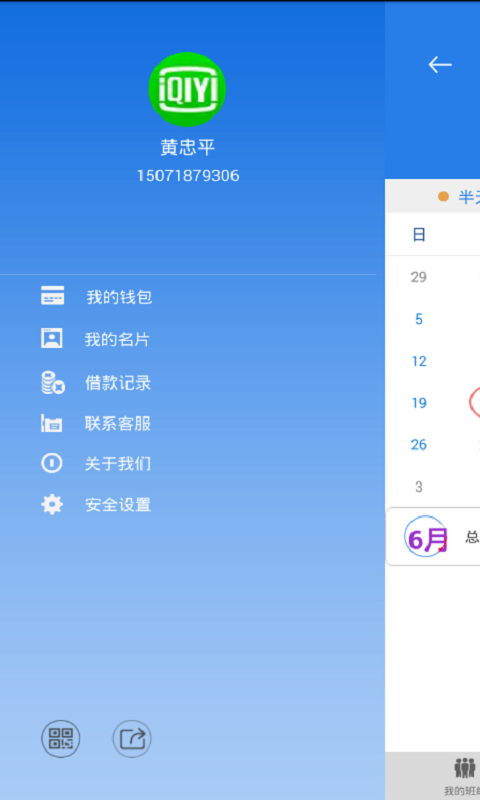Viewport: 480px width, 800px height.
Task: Select calendar date 3
Action: click(x=419, y=487)
